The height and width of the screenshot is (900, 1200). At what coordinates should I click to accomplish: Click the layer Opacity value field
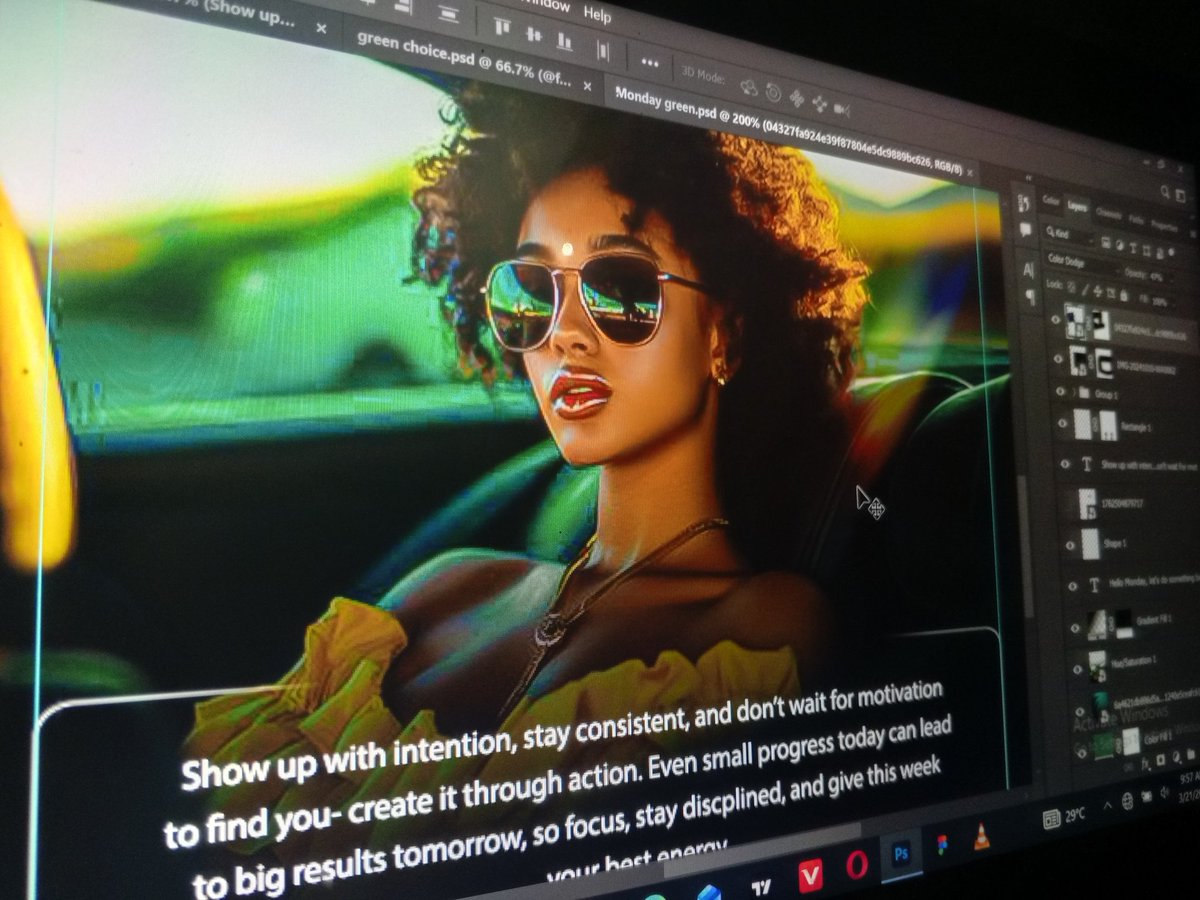pos(1156,277)
